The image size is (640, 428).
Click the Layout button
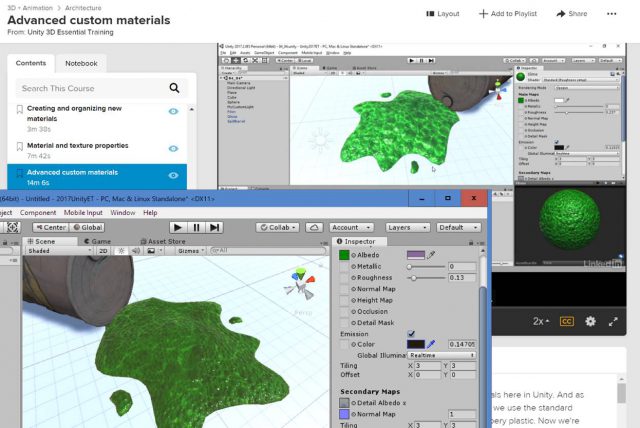[x=442, y=14]
